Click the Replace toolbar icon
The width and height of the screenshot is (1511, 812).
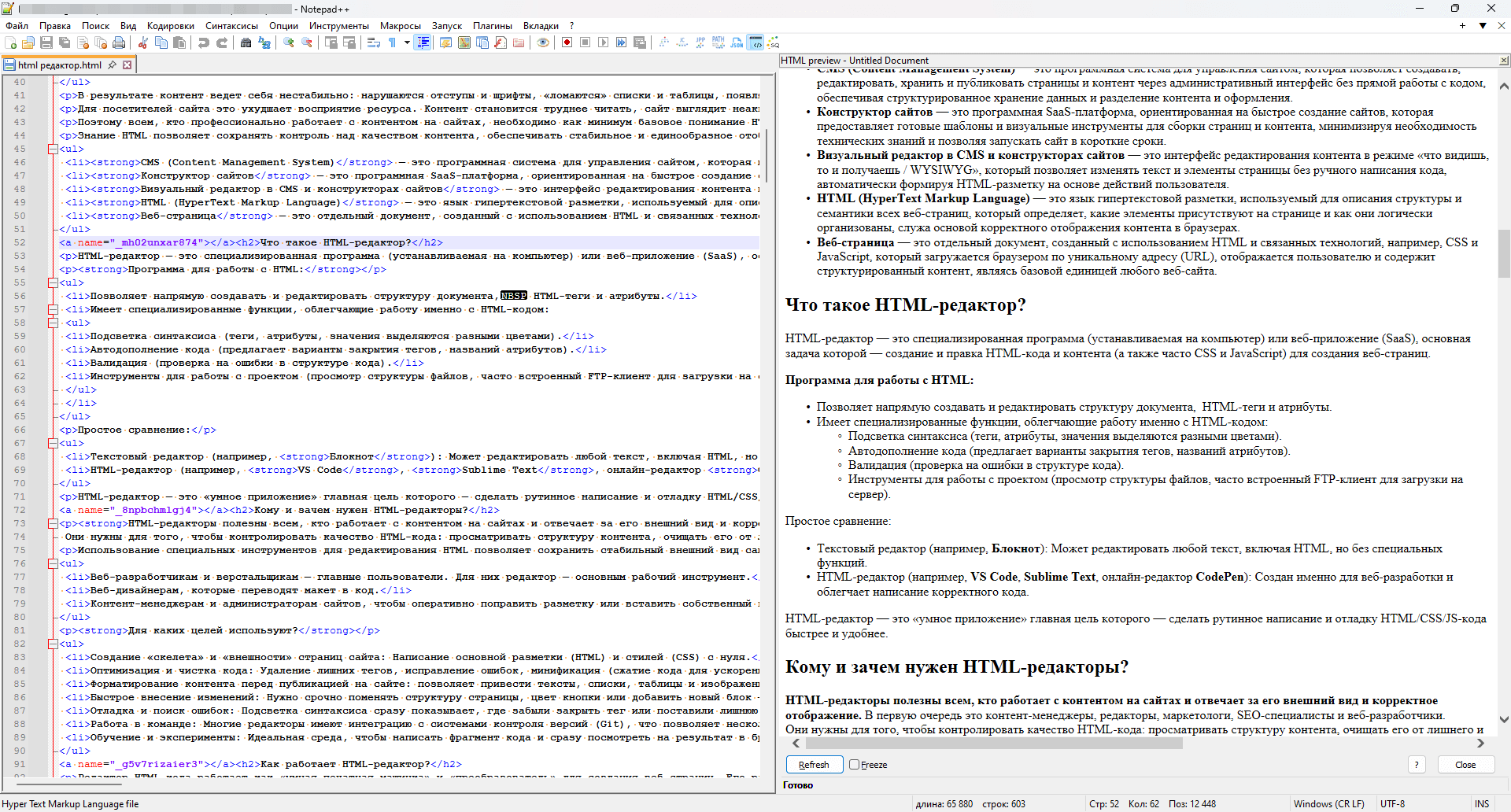[x=264, y=42]
